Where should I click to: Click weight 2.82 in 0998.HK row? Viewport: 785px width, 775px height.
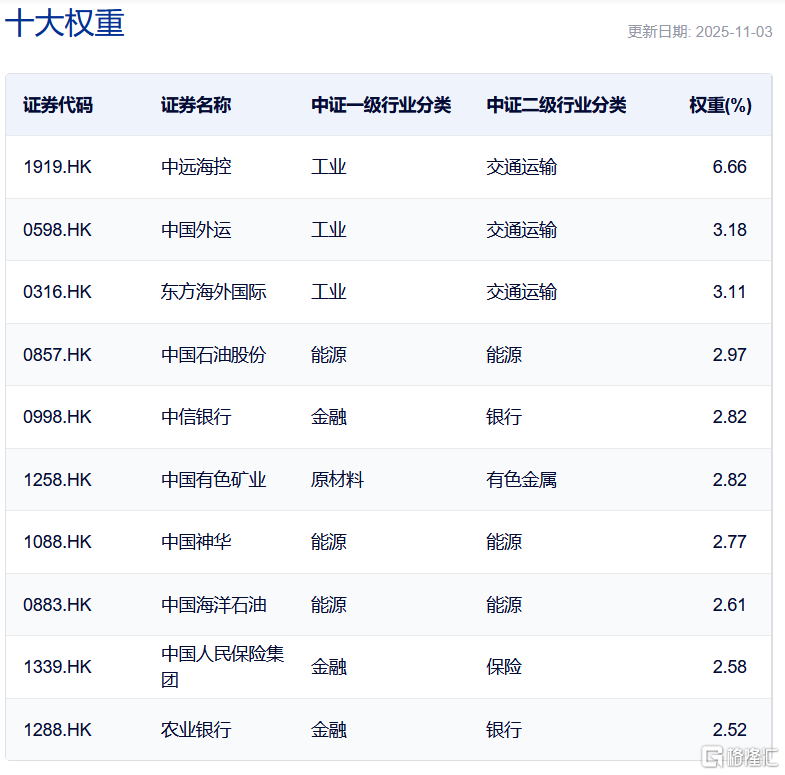(x=729, y=417)
